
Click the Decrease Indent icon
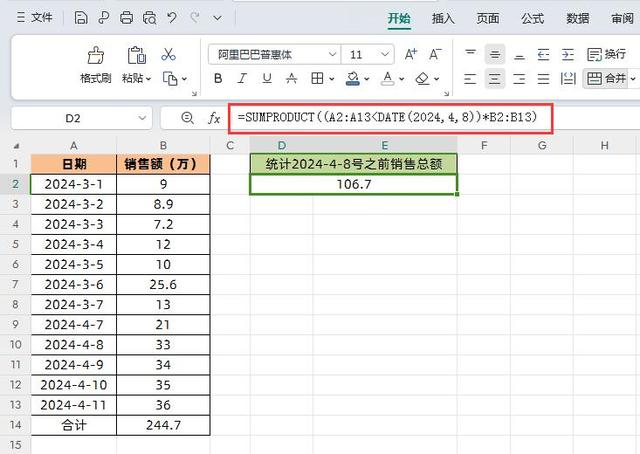coord(543,54)
